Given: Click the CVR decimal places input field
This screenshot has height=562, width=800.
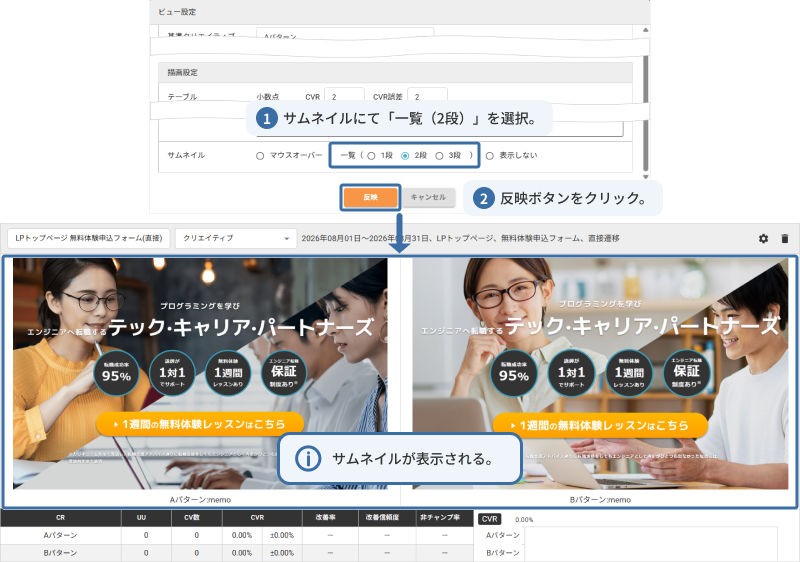Looking at the screenshot, I should [344, 95].
